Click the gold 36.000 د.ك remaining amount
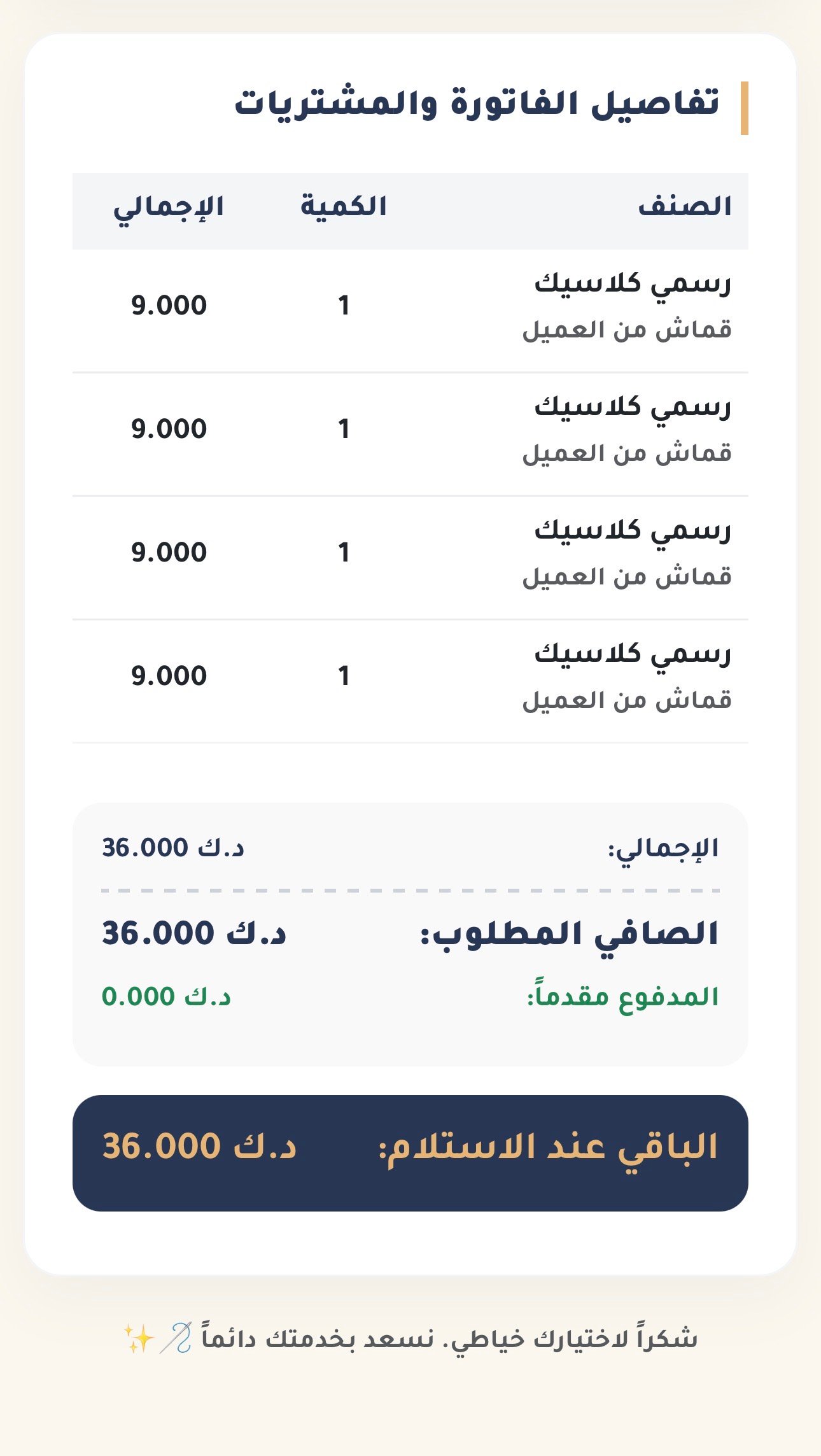Image resolution: width=821 pixels, height=1456 pixels. click(199, 1147)
